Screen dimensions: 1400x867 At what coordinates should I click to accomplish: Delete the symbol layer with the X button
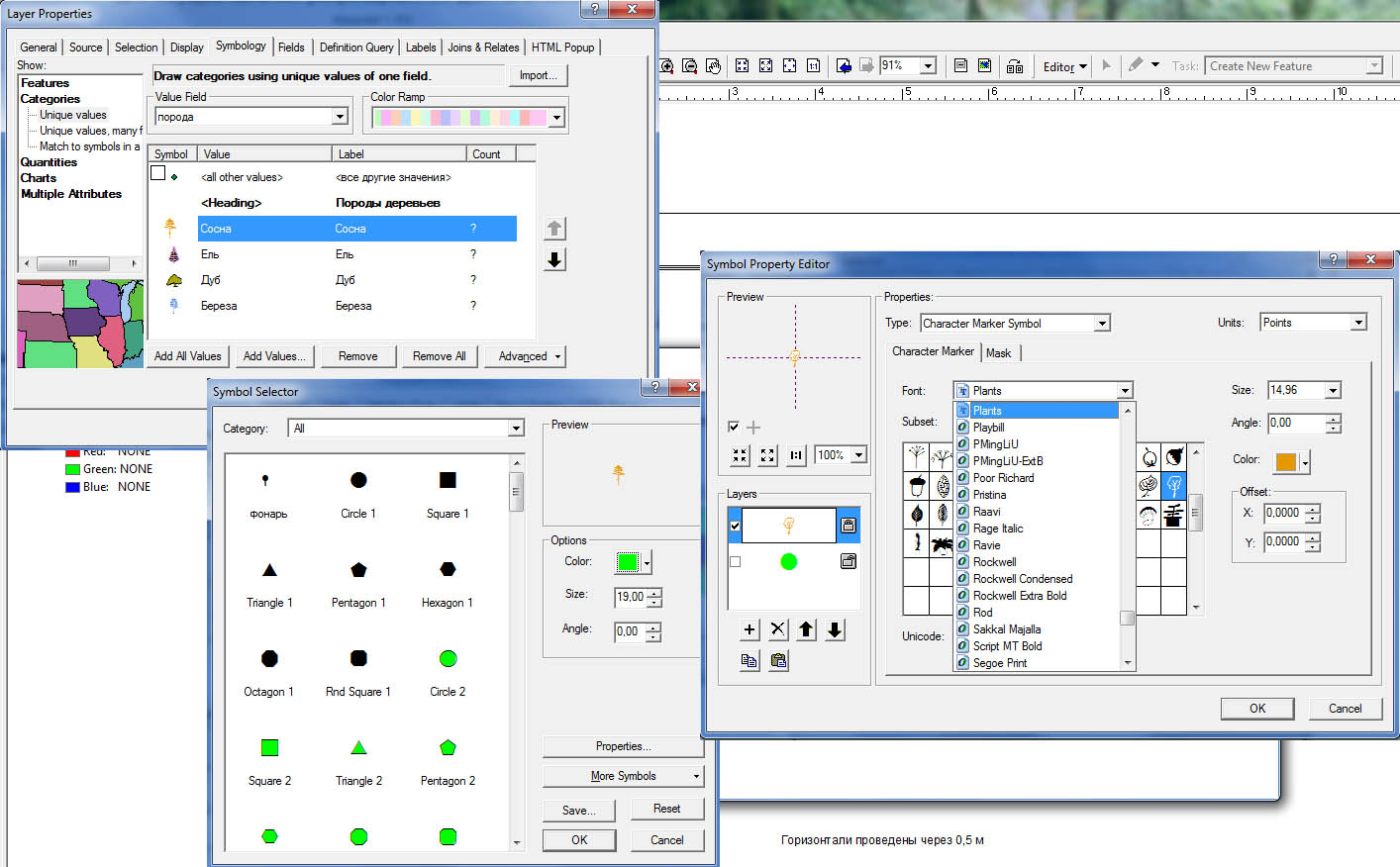coord(778,629)
